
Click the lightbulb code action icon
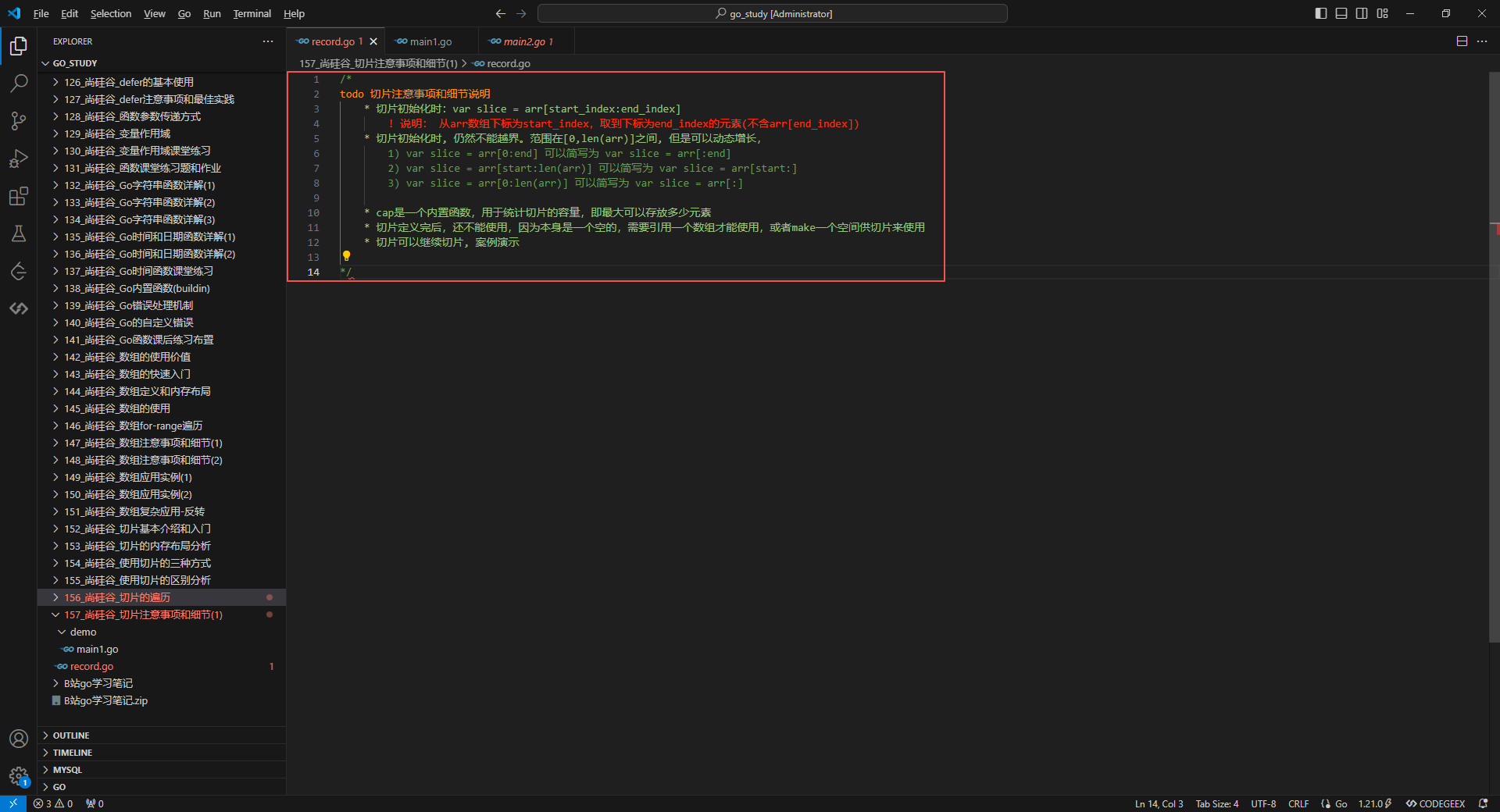346,256
